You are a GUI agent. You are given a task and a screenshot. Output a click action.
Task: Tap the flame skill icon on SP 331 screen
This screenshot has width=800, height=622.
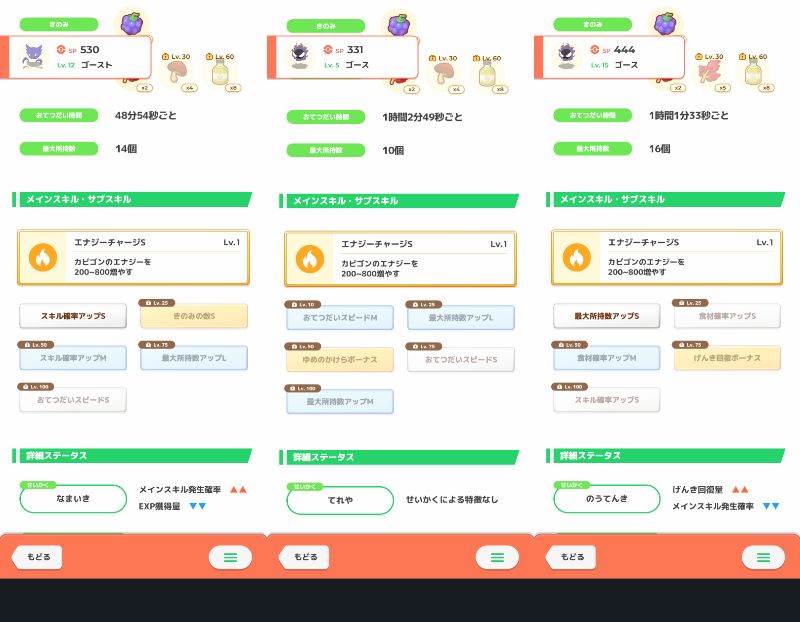point(310,259)
